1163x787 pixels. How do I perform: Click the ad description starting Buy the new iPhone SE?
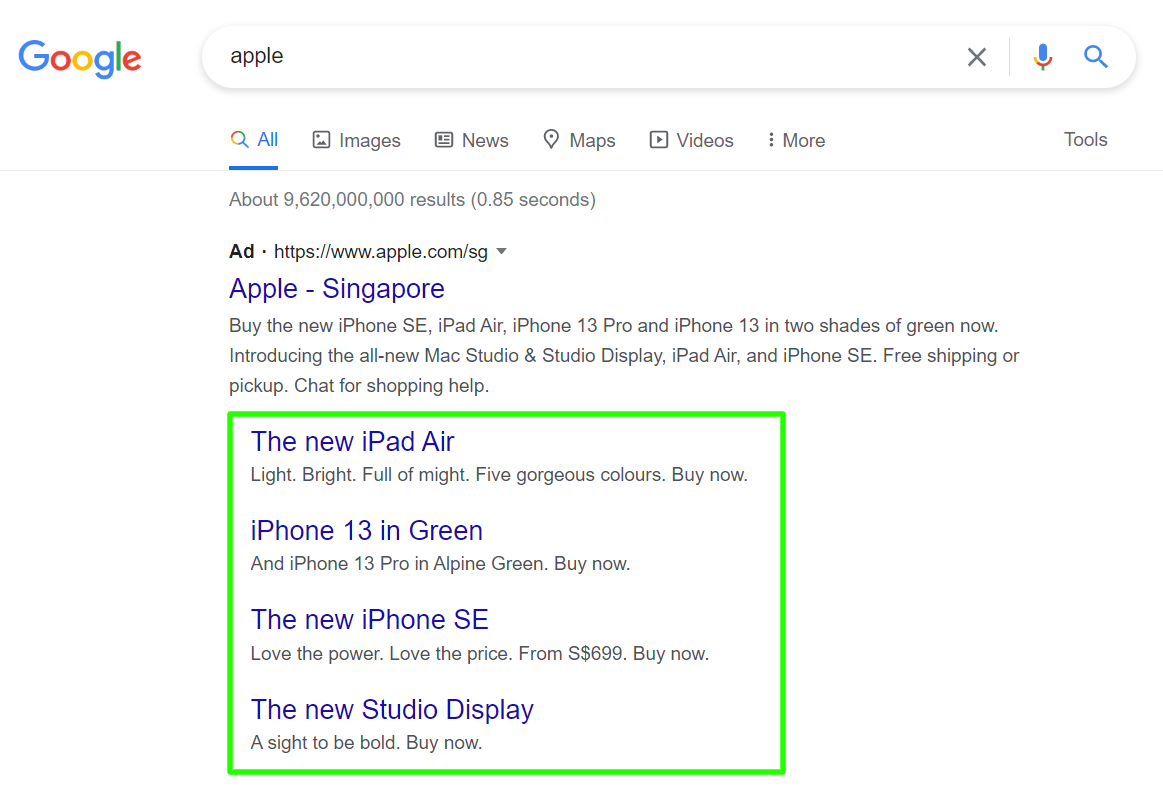coord(624,356)
